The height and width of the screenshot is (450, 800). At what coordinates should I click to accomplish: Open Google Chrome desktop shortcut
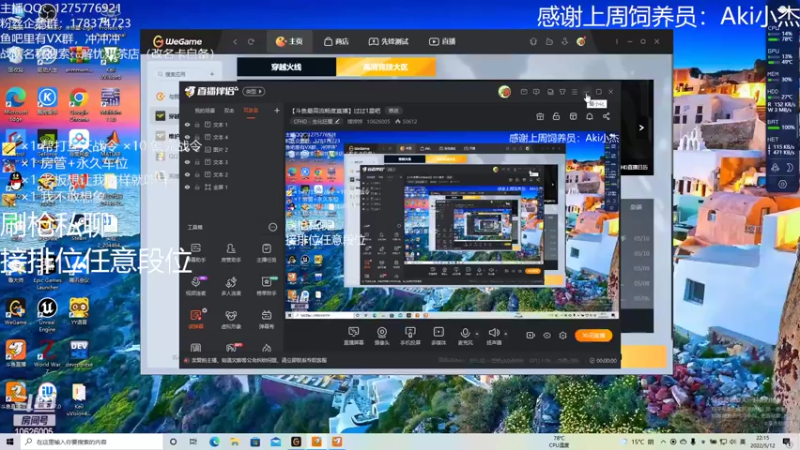tap(79, 105)
